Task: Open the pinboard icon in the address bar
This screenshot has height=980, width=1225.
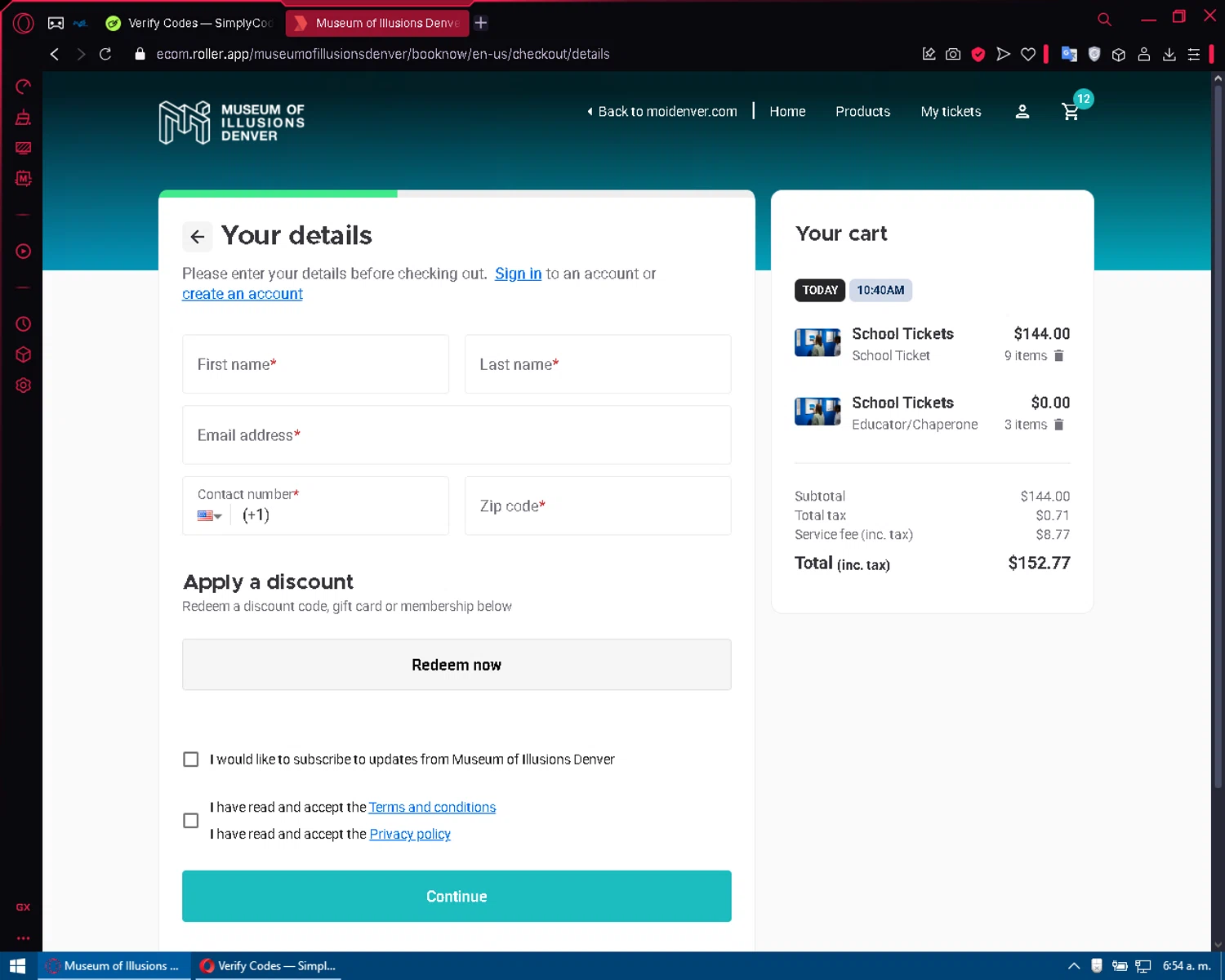Action: [929, 54]
